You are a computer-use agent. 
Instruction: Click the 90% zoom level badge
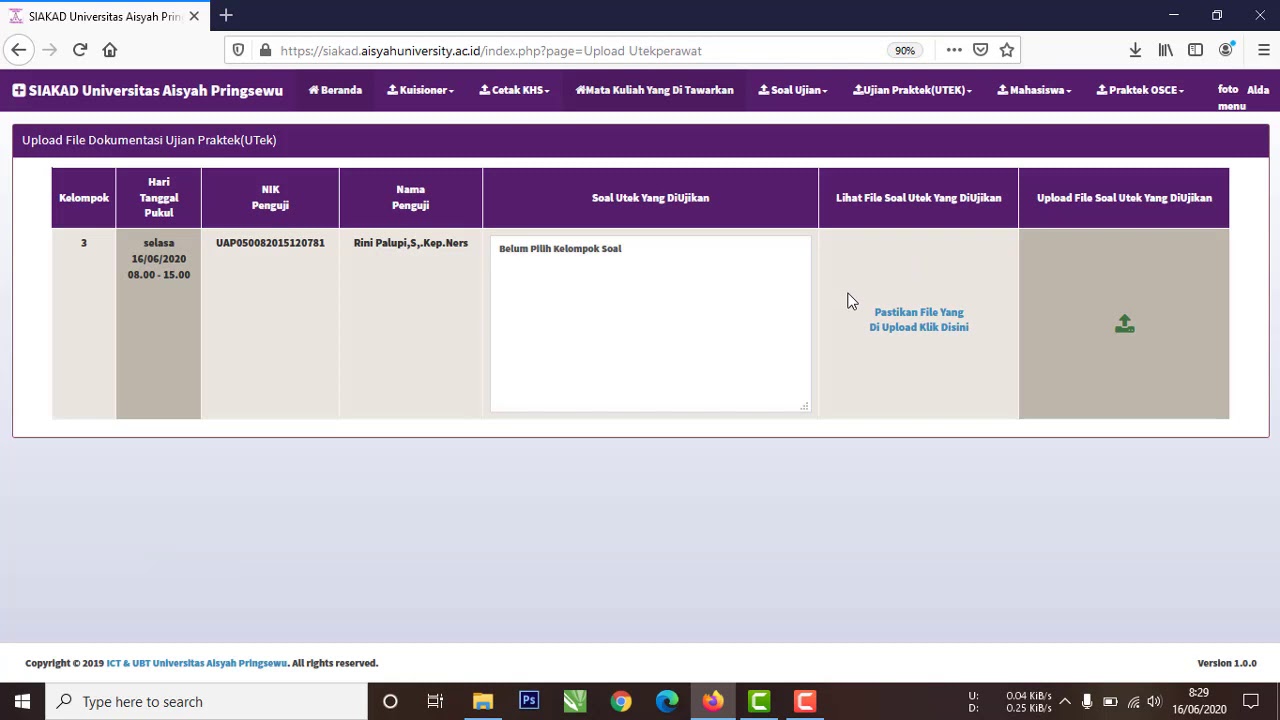click(x=905, y=50)
